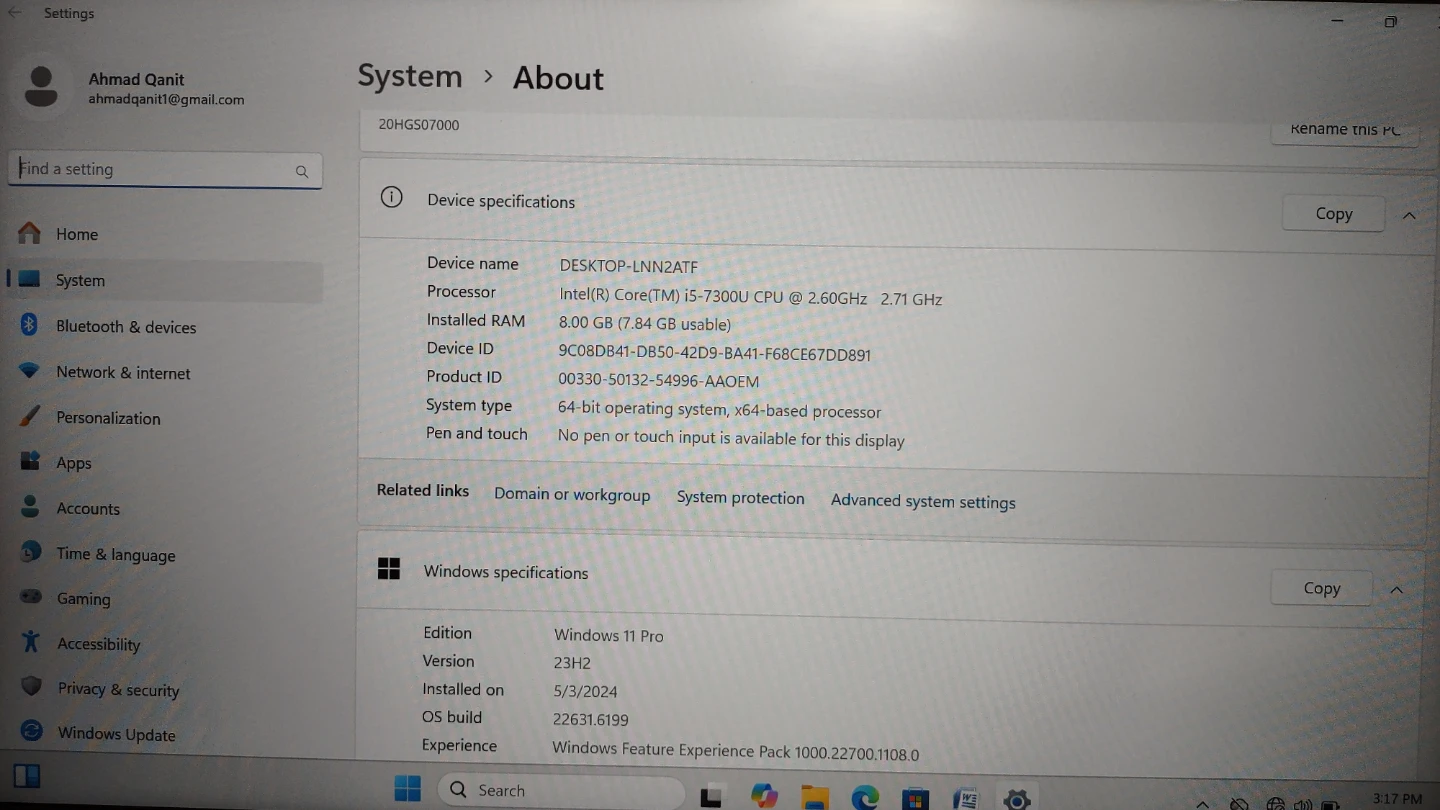Click the taskbar clock showing 3:17 PM
The image size is (1440, 810).
[x=1397, y=798]
